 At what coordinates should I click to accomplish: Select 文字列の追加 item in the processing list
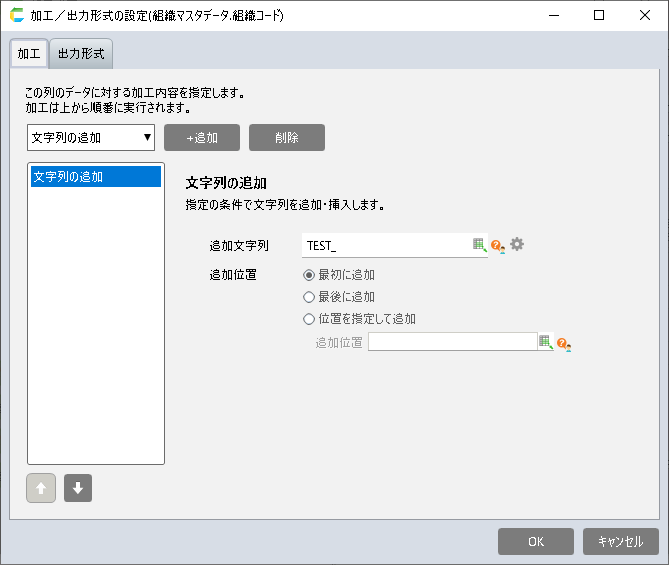point(96,177)
